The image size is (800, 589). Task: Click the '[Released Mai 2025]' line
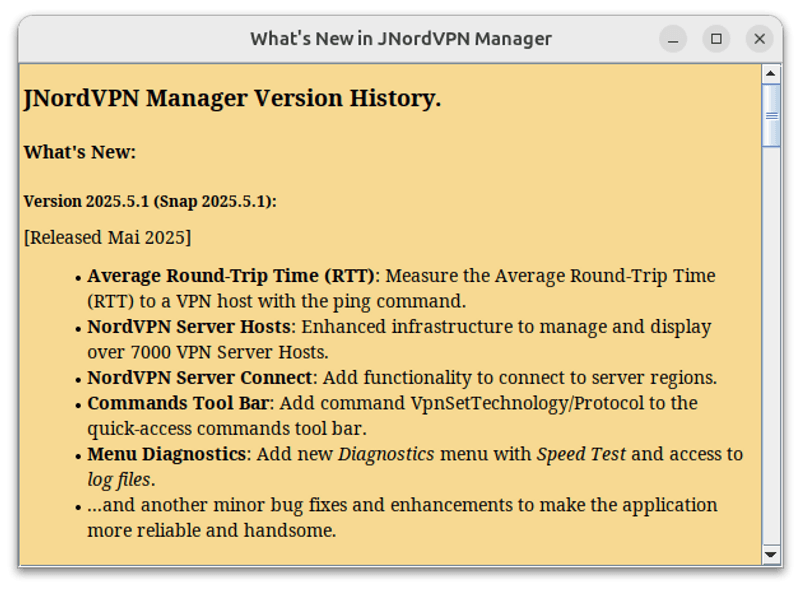pos(107,237)
